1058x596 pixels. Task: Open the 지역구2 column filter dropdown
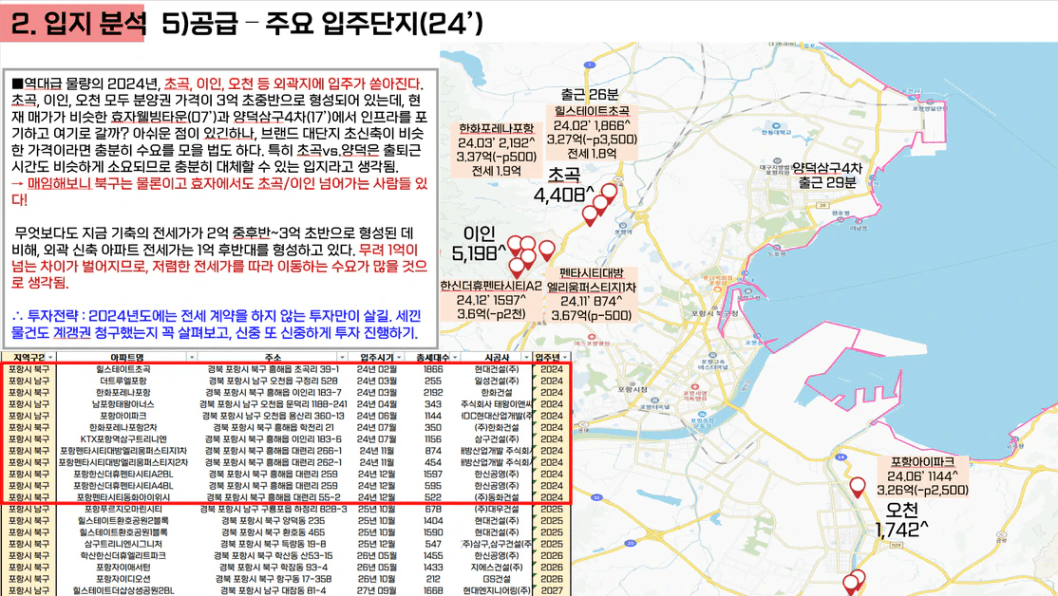coord(51,356)
